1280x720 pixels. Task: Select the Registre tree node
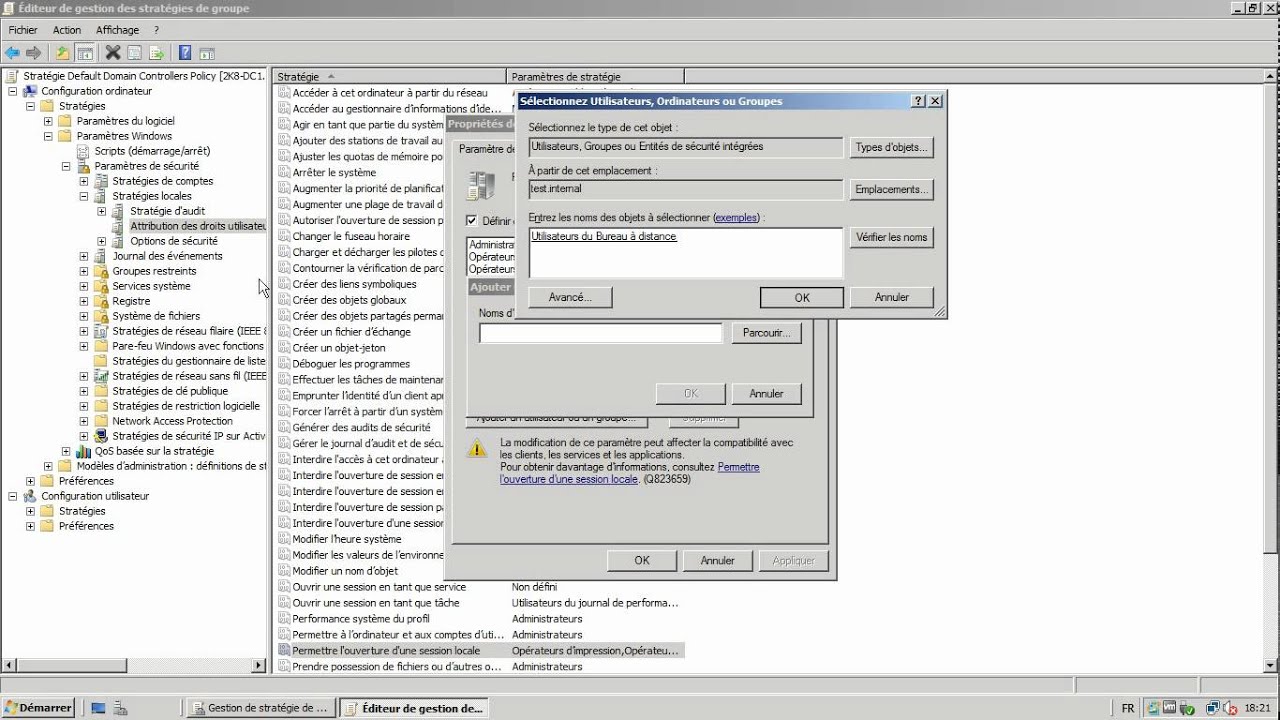[x=131, y=301]
